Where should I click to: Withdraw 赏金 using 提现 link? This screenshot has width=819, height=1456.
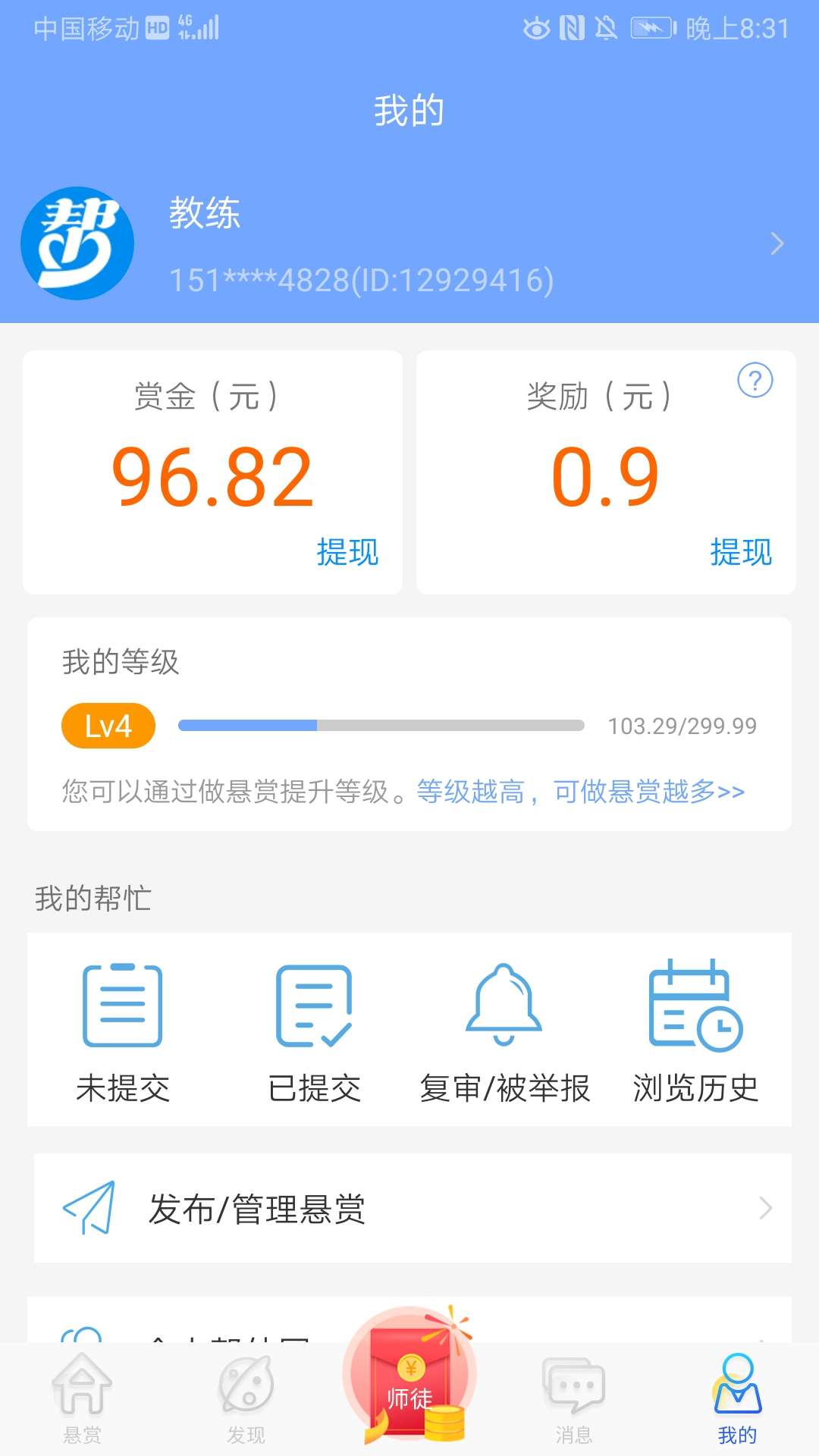click(x=347, y=552)
